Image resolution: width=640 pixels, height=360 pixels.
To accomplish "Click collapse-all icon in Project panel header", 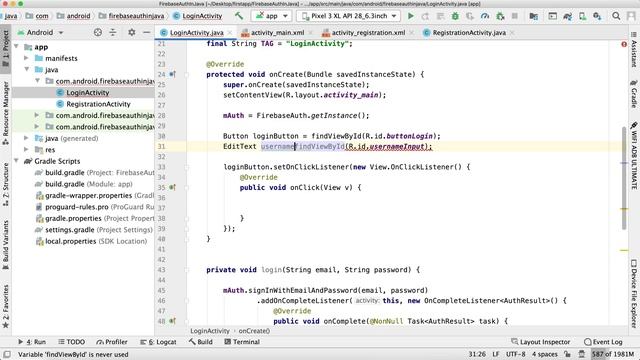I will coord(113,32).
